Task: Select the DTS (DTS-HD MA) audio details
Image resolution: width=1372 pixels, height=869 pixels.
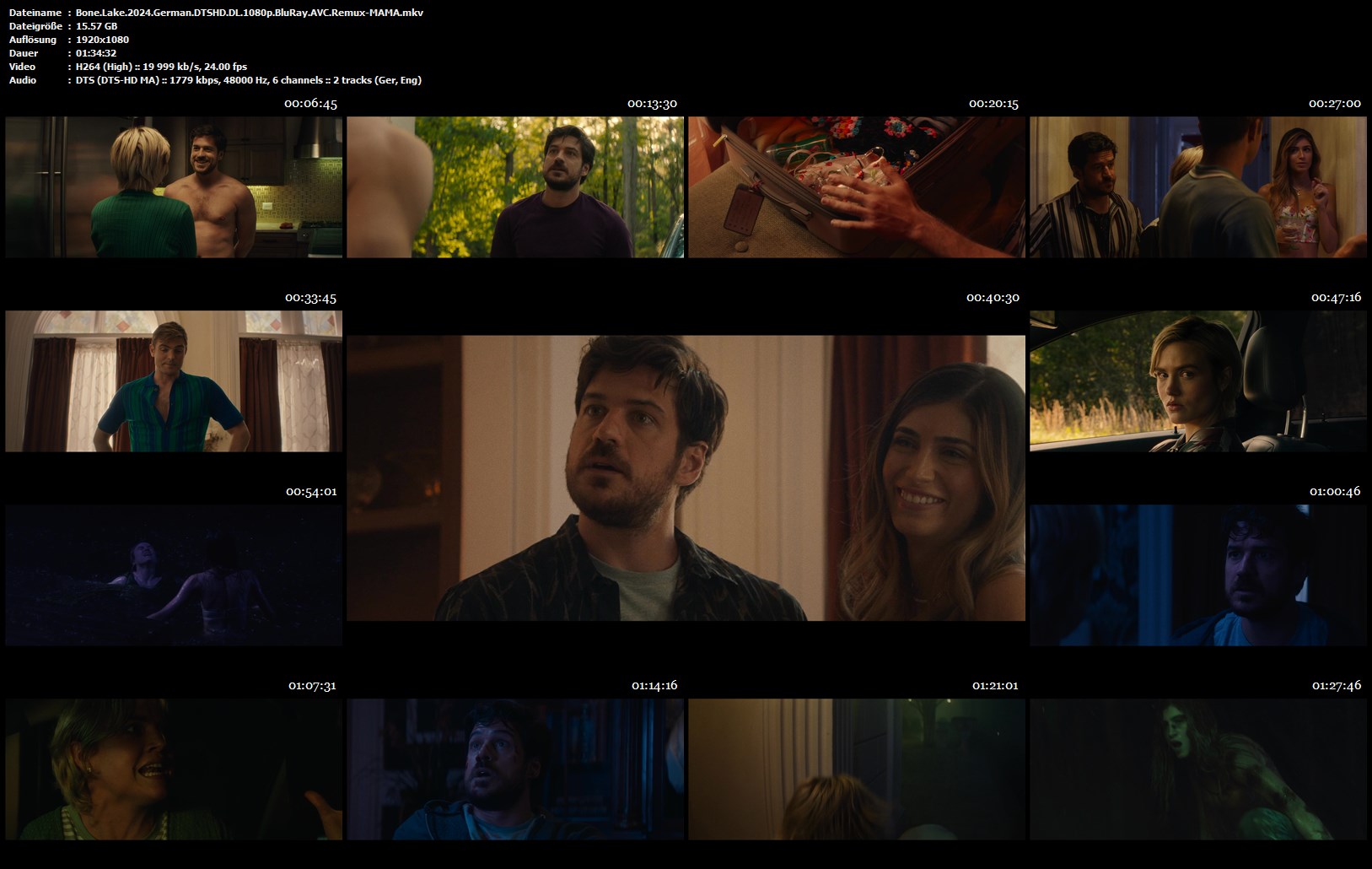Action: click(249, 80)
